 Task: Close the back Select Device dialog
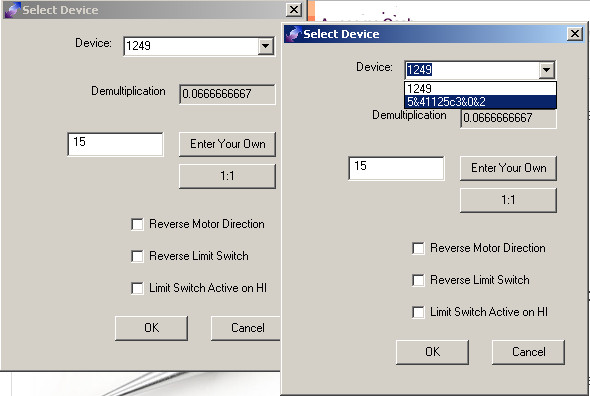tap(294, 10)
